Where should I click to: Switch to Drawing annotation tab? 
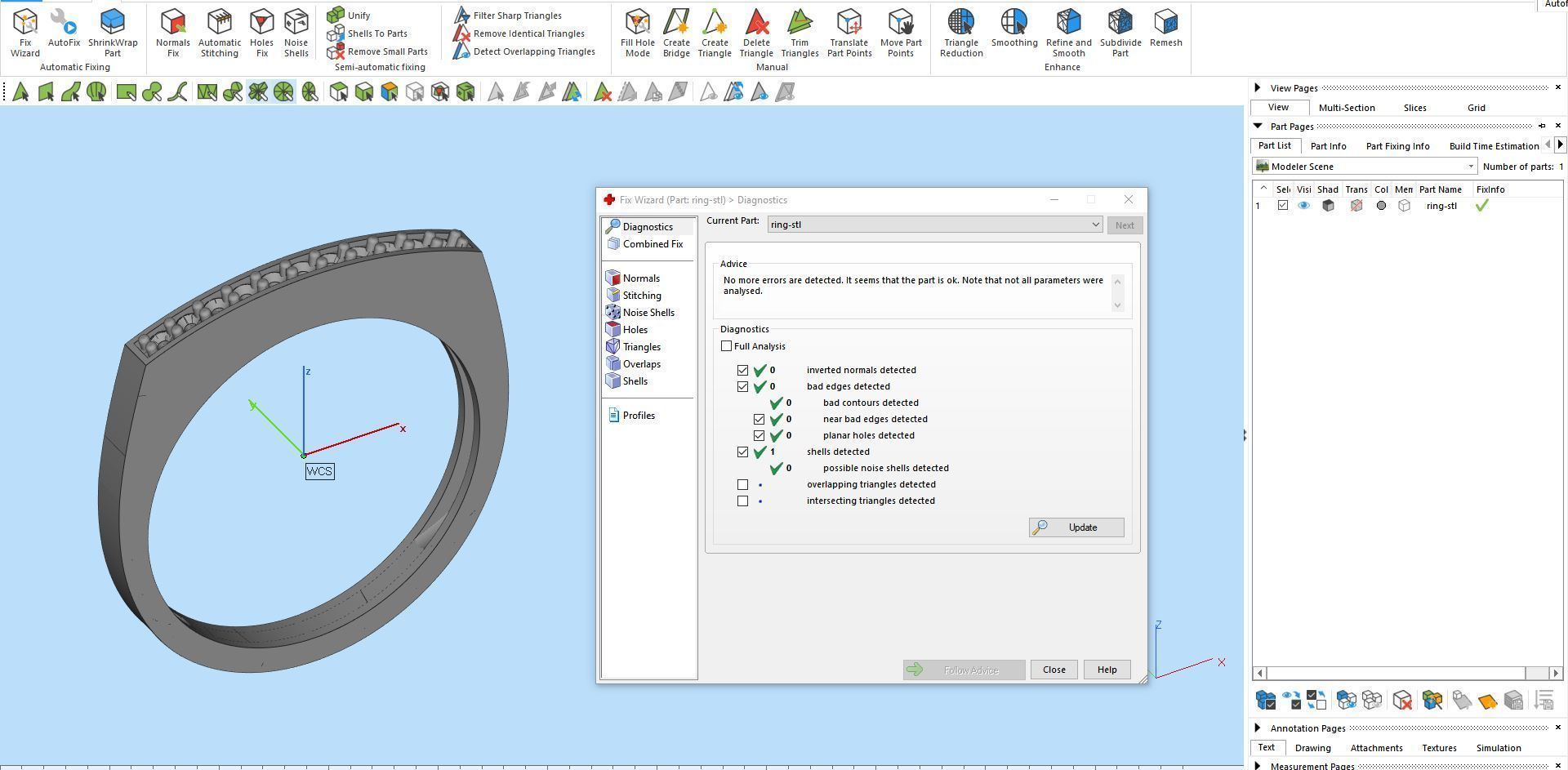[1312, 748]
